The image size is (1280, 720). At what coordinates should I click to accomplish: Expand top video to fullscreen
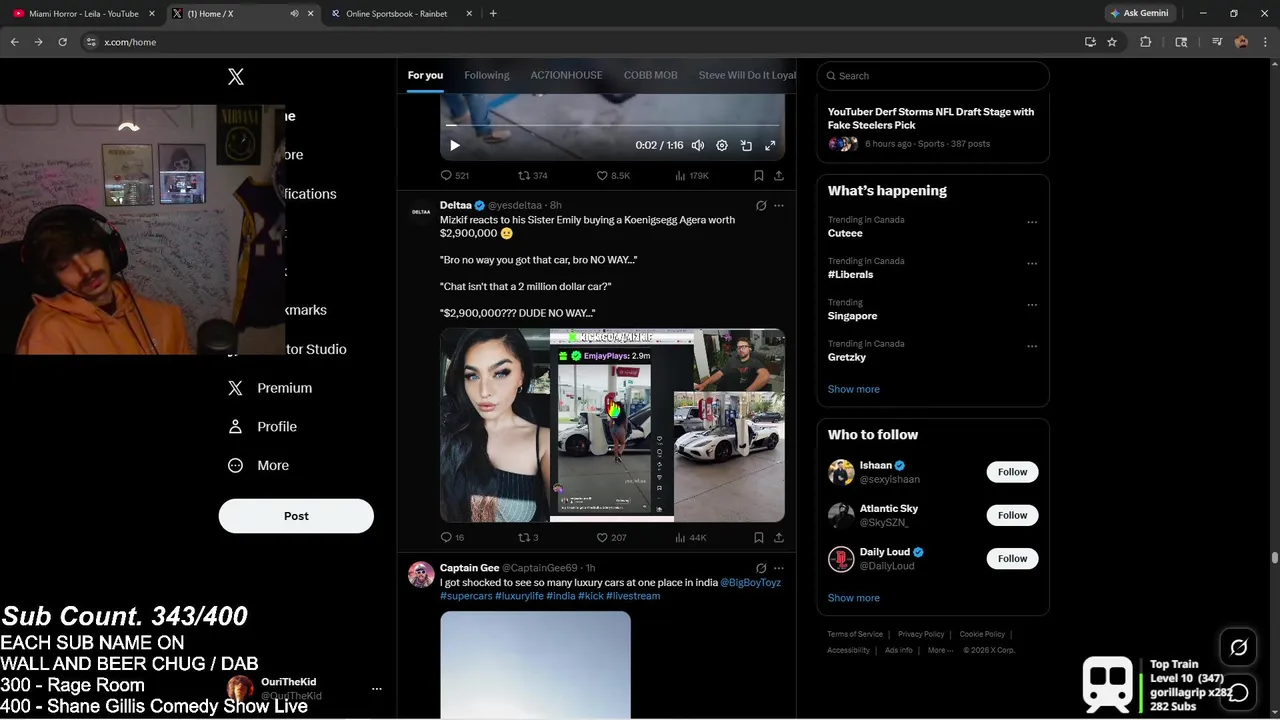coord(770,145)
